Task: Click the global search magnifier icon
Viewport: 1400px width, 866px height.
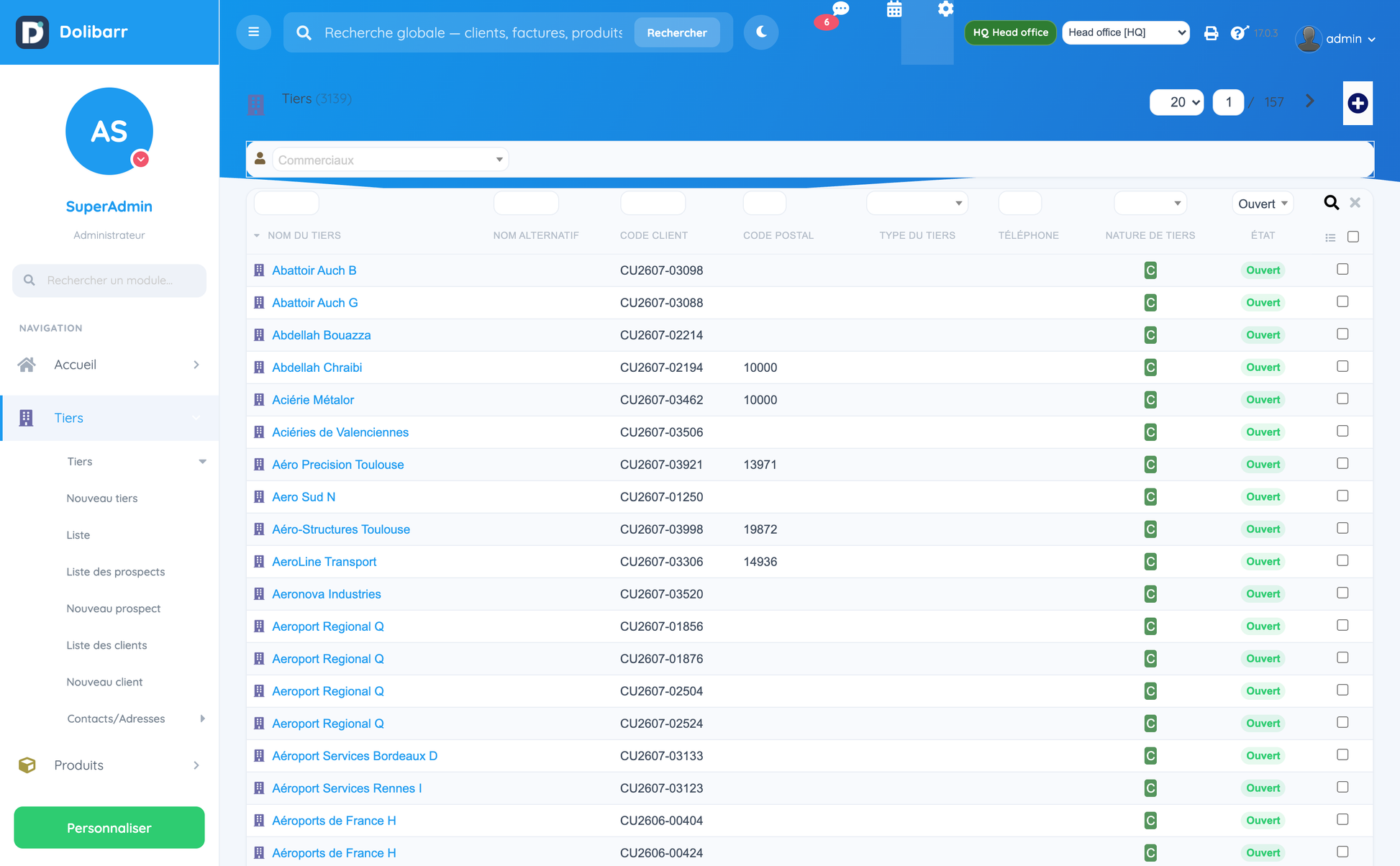Action: [304, 33]
